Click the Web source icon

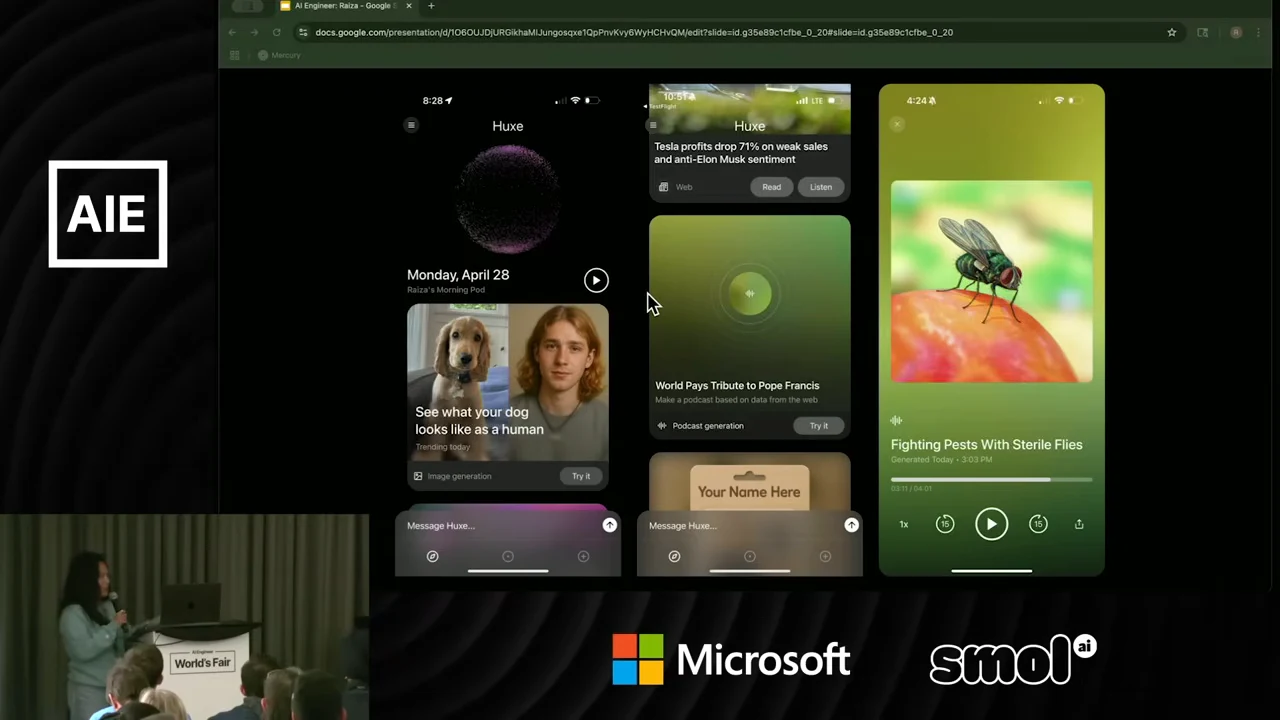click(663, 187)
